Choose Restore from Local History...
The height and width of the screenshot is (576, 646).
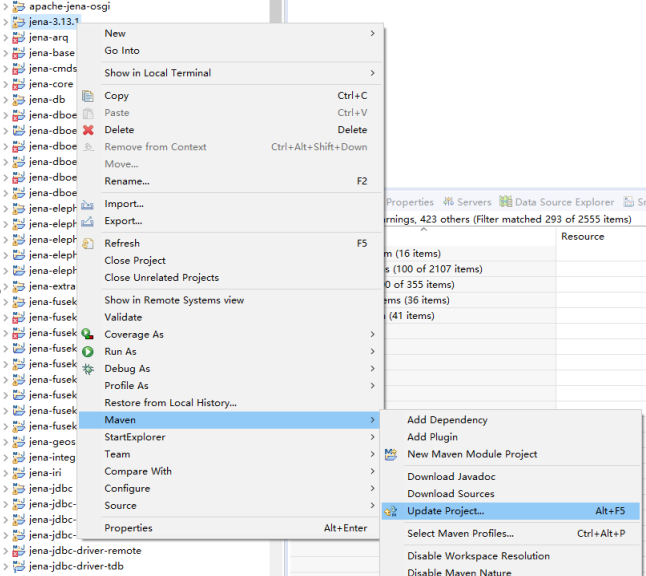click(x=230, y=403)
